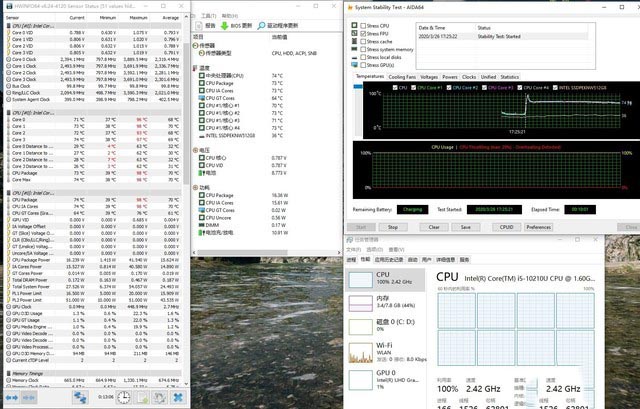The image size is (640, 409).
Task: Click temperature graph vertical scale slider
Action: point(358,86)
